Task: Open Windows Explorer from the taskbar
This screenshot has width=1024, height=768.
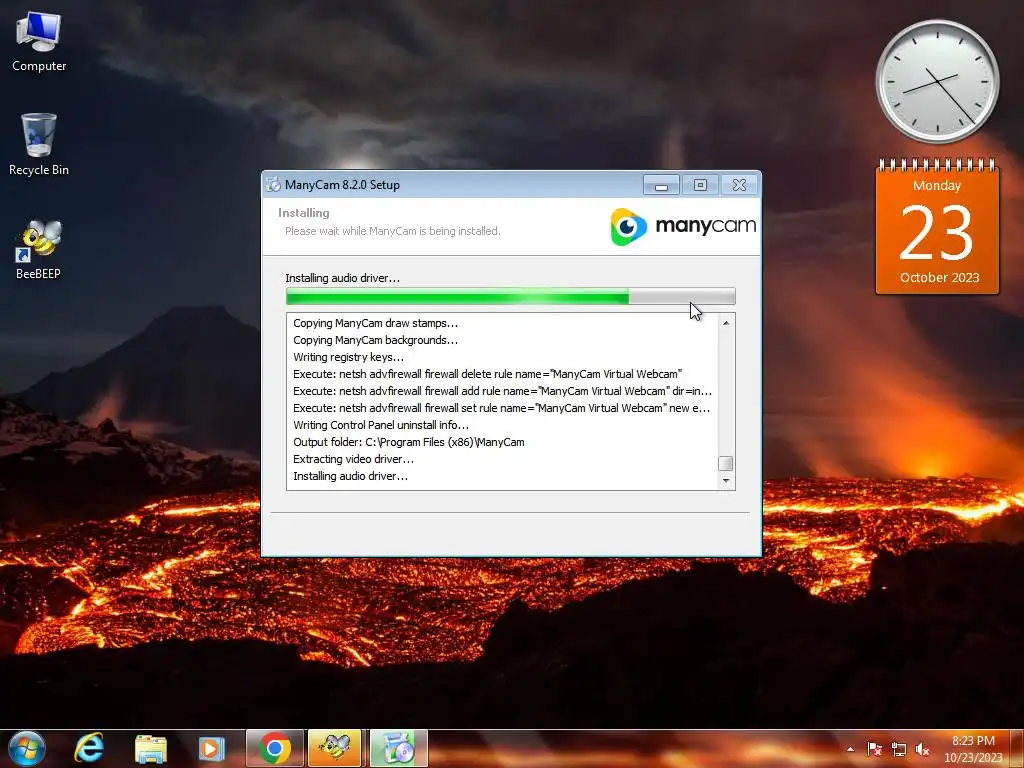Action: click(151, 748)
